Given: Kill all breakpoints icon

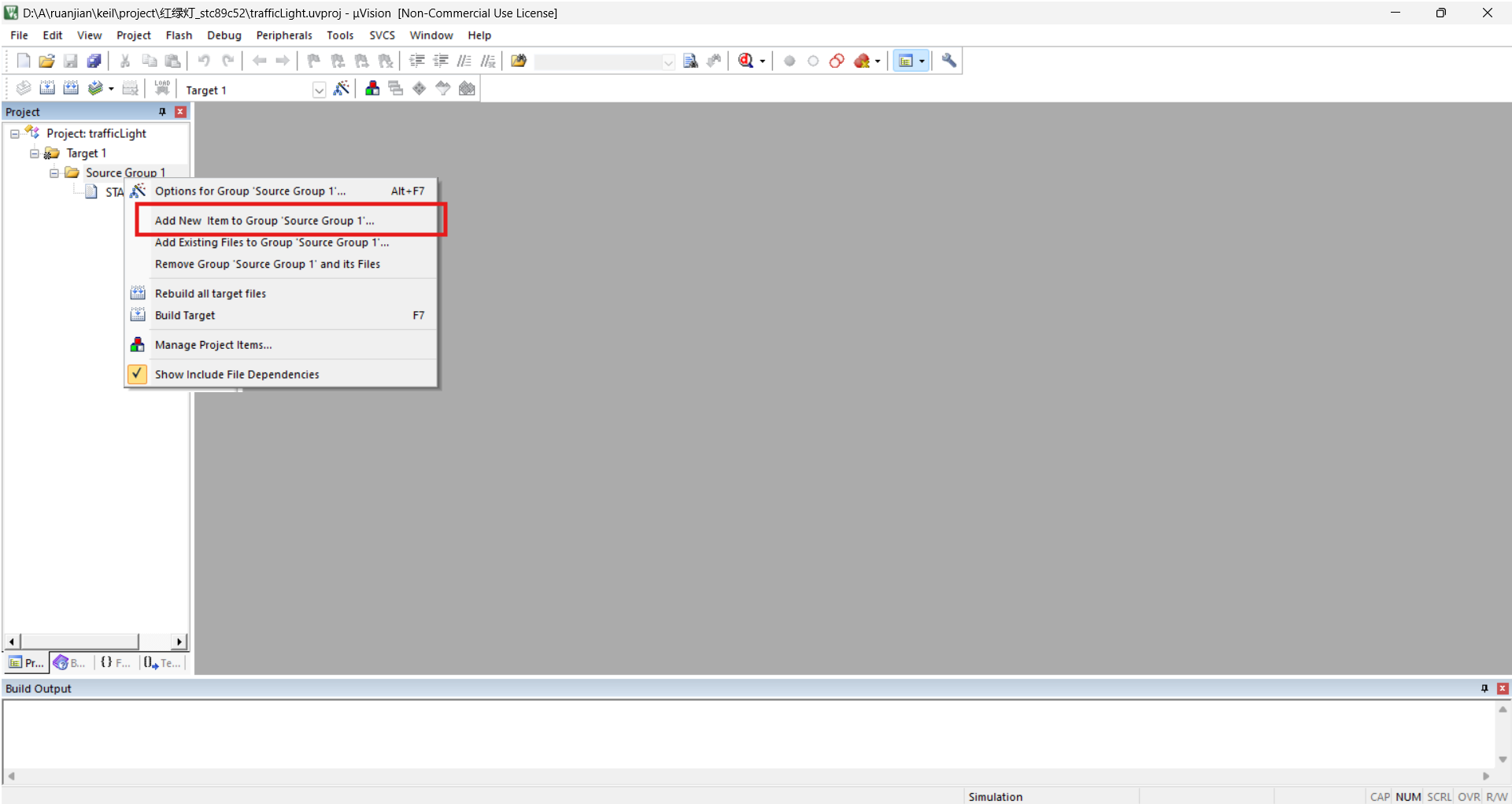Looking at the screenshot, I should (862, 61).
